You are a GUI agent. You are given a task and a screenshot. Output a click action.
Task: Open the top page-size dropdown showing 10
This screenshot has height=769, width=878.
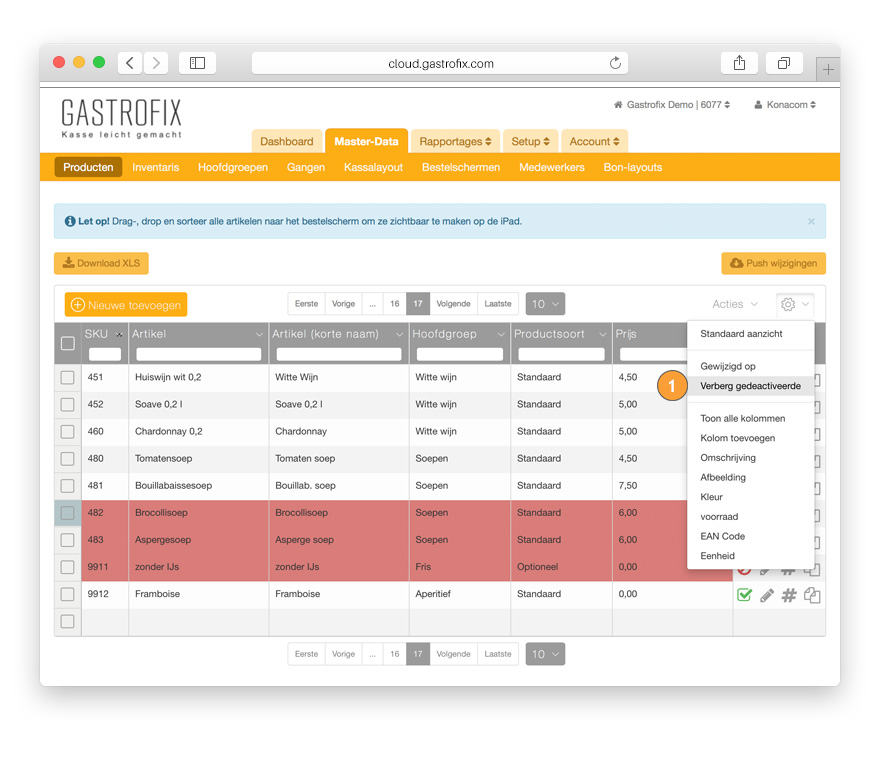click(x=545, y=304)
